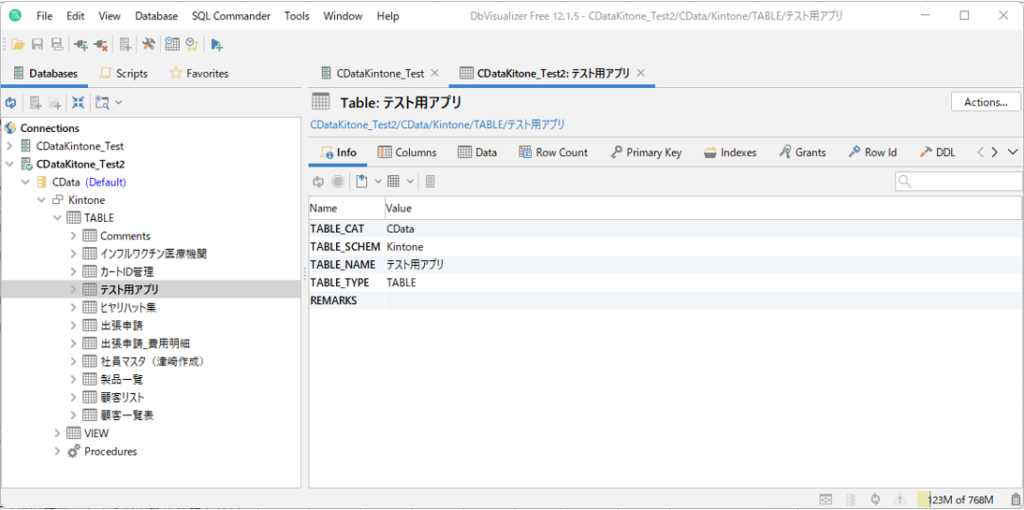This screenshot has width=1024, height=510.
Task: Click the export grid icon in Info toolbar
Action: (362, 182)
